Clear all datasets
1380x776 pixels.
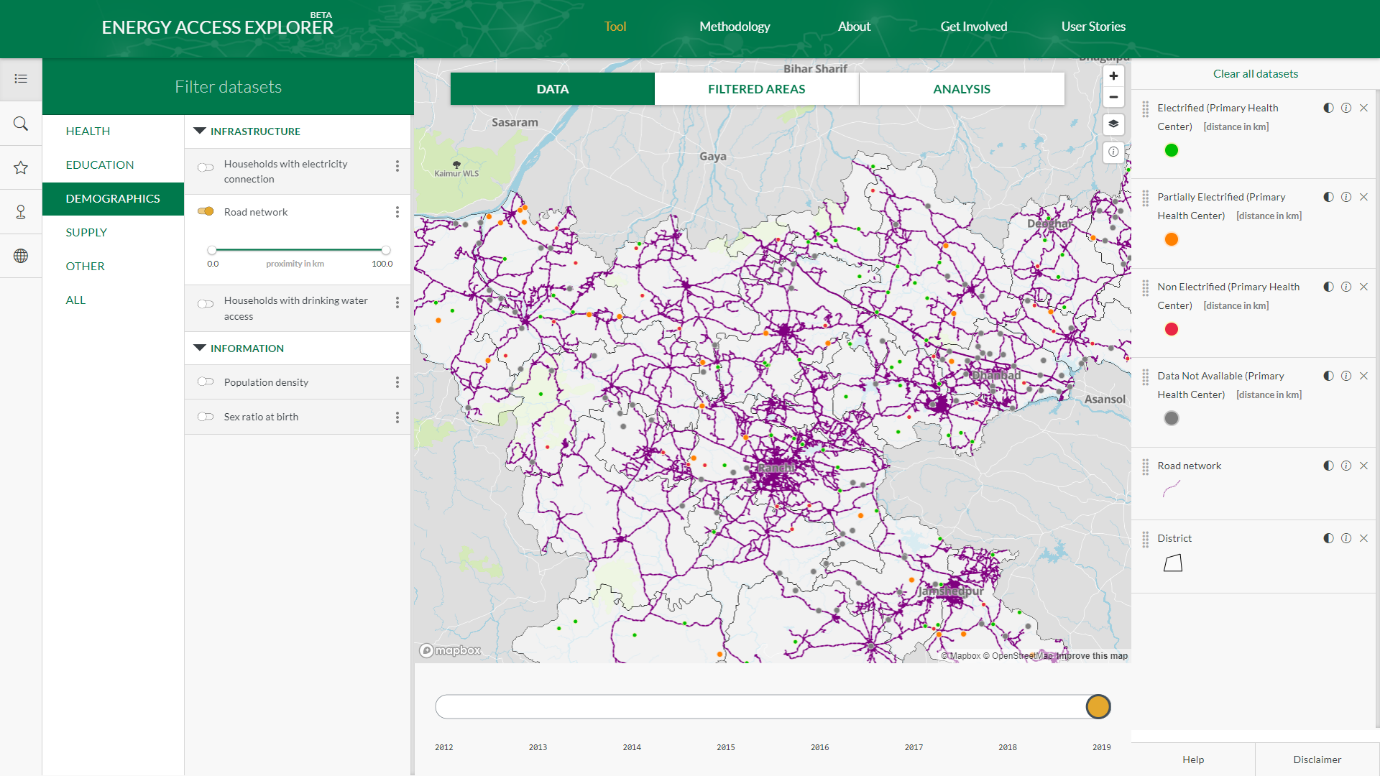(1255, 73)
